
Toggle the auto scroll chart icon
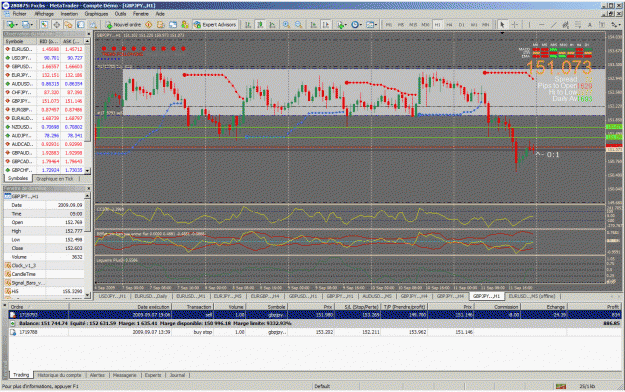(x=314, y=25)
